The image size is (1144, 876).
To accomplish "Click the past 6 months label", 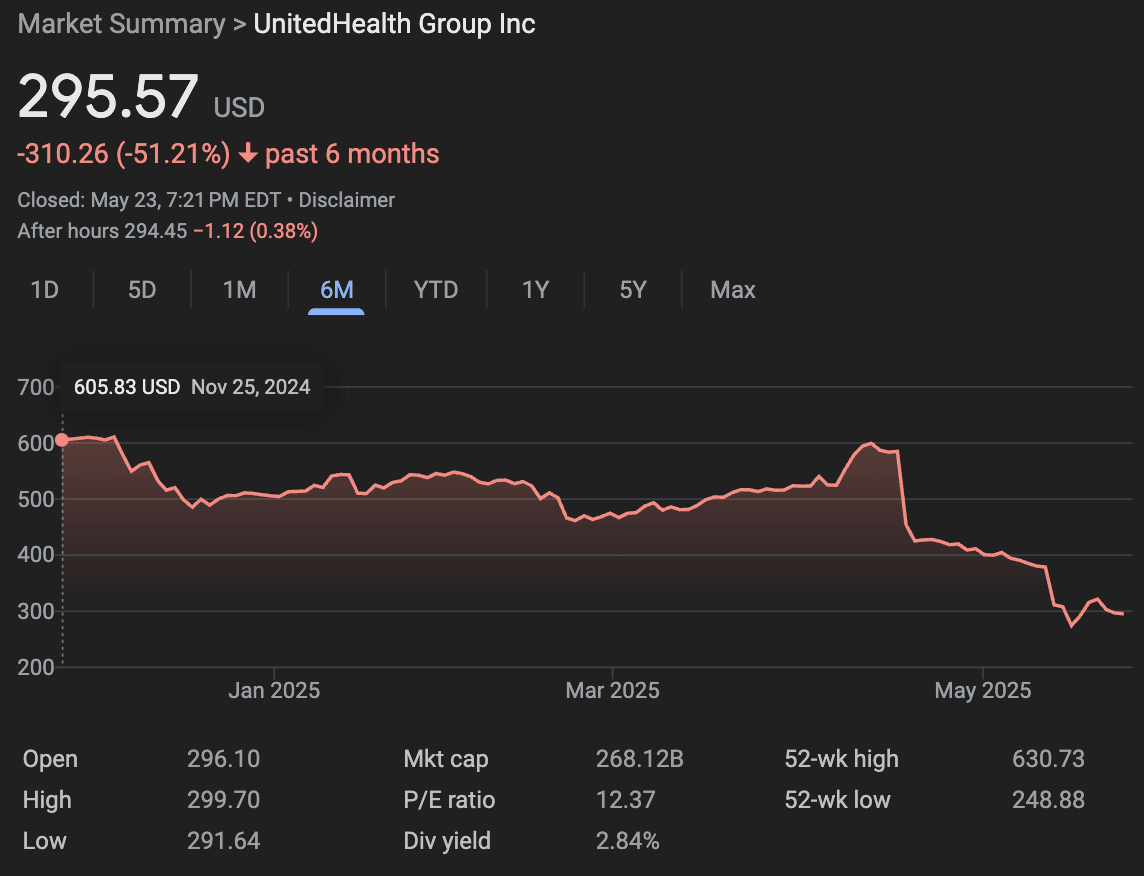I will [352, 154].
